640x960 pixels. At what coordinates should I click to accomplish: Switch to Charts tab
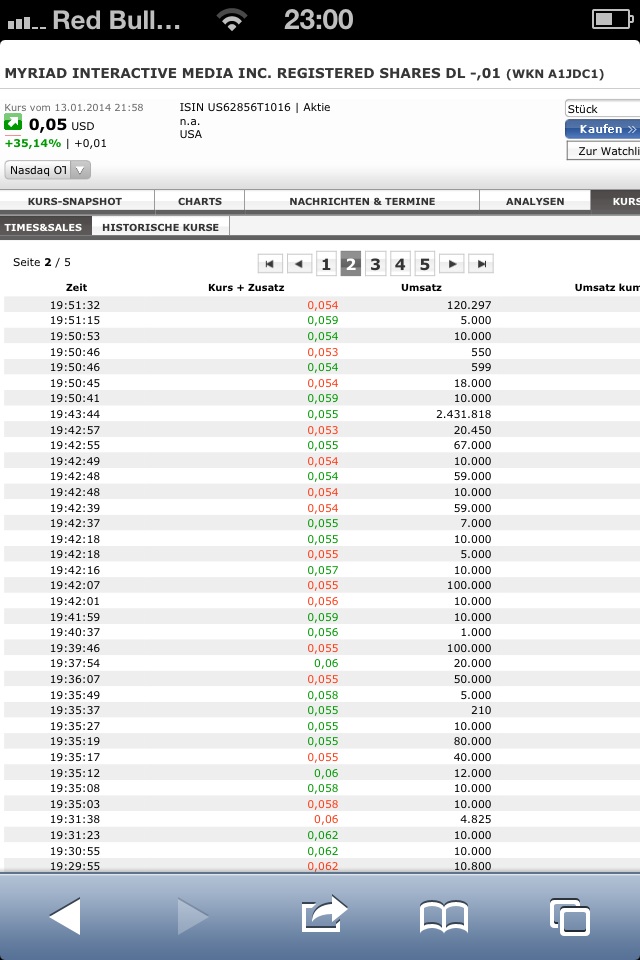tap(200, 201)
